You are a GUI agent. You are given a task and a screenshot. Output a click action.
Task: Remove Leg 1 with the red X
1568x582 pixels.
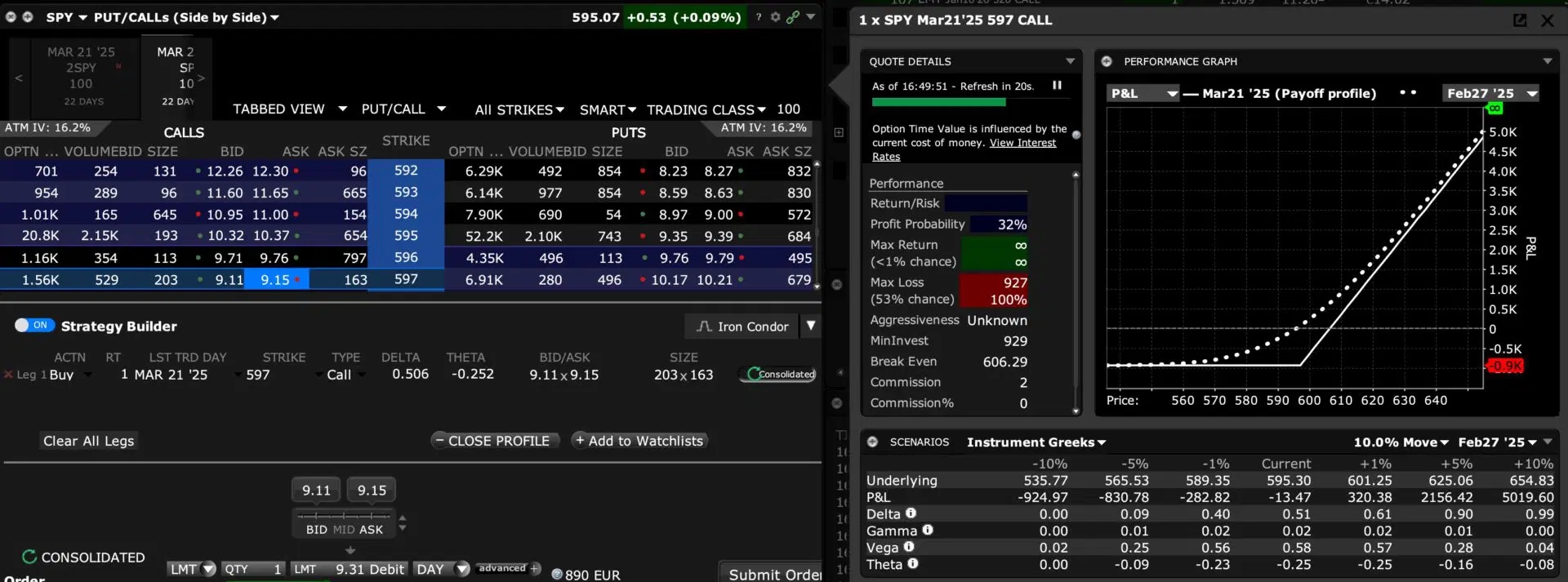(8, 375)
